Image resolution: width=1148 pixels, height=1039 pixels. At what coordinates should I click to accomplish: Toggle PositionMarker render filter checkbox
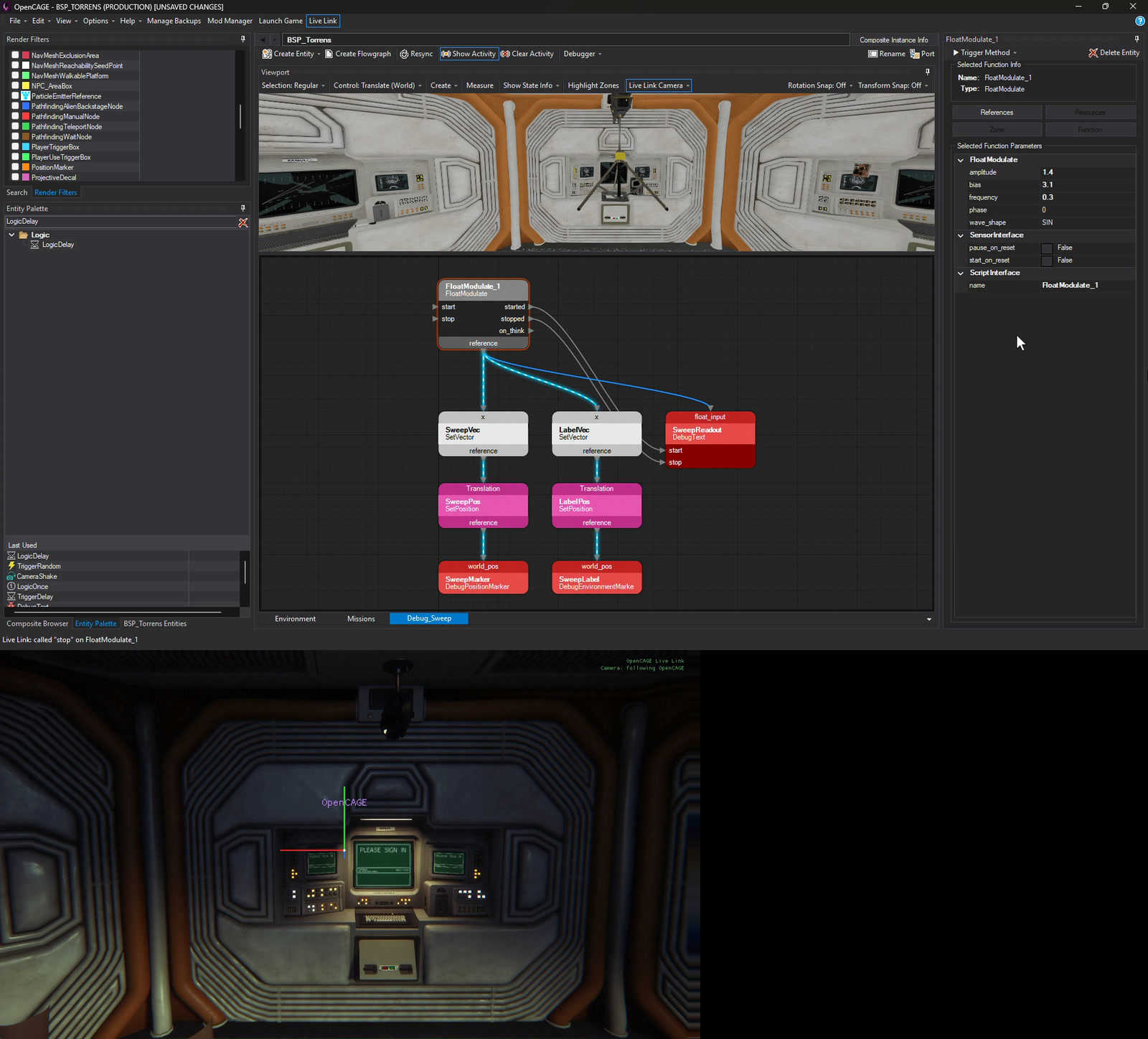coord(15,167)
